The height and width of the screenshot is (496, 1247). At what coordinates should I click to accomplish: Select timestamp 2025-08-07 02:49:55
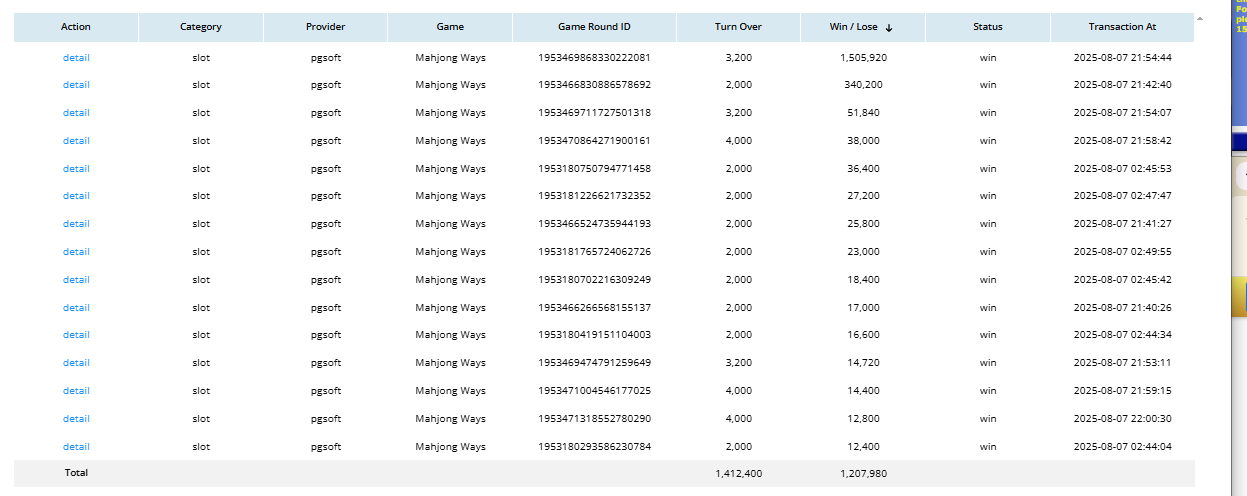(1123, 252)
